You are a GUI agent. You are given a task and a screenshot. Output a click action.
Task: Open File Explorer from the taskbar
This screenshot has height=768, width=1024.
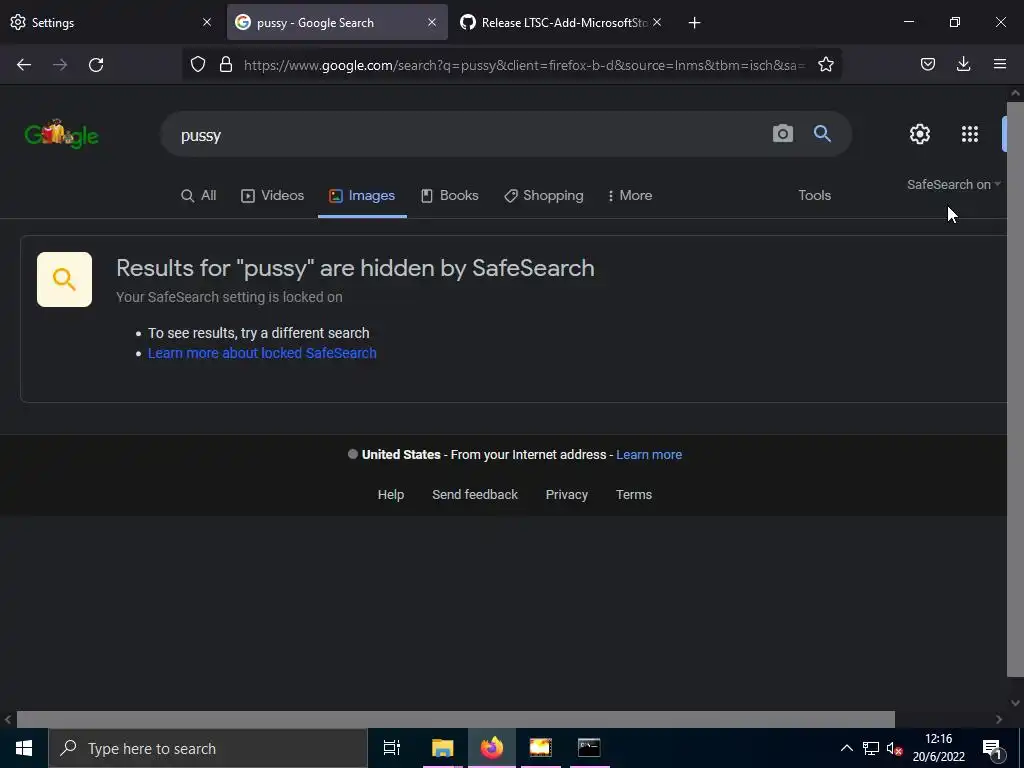[442, 748]
